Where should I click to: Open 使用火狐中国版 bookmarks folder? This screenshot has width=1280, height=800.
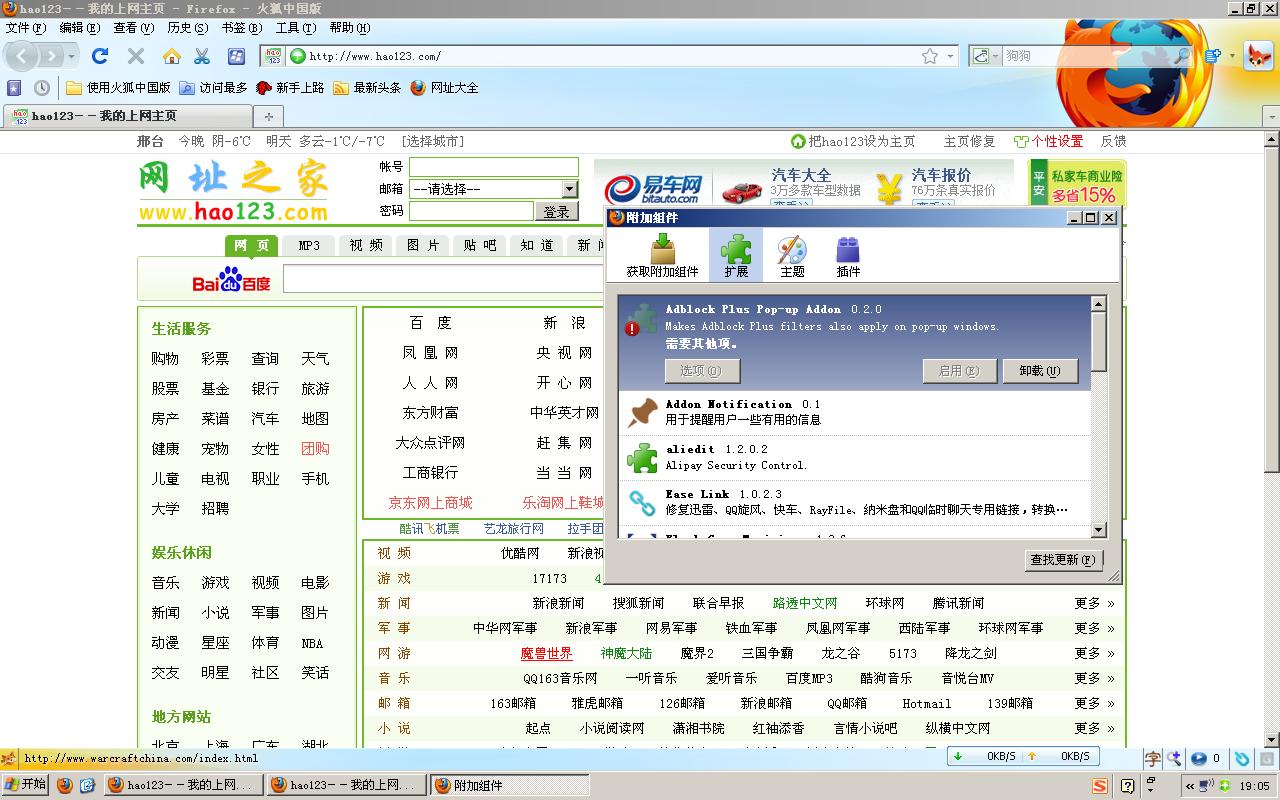point(118,87)
